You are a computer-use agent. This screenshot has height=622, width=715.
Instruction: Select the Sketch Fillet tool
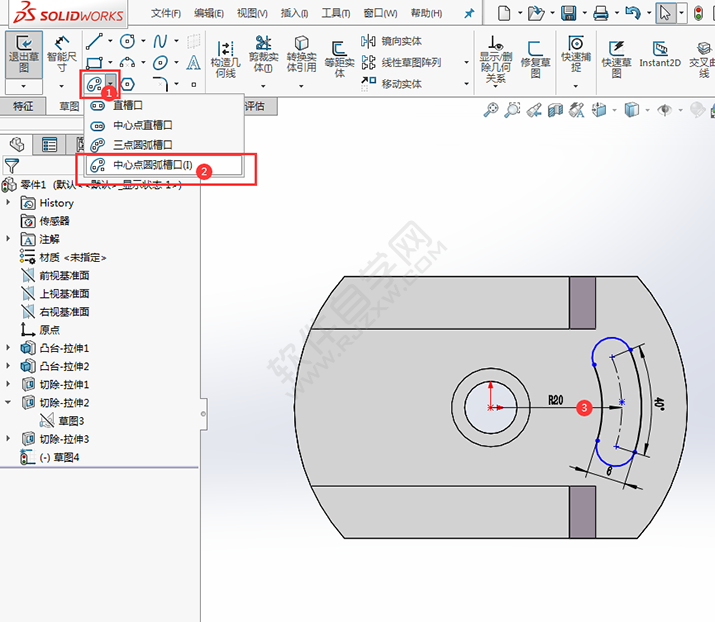coord(160,84)
